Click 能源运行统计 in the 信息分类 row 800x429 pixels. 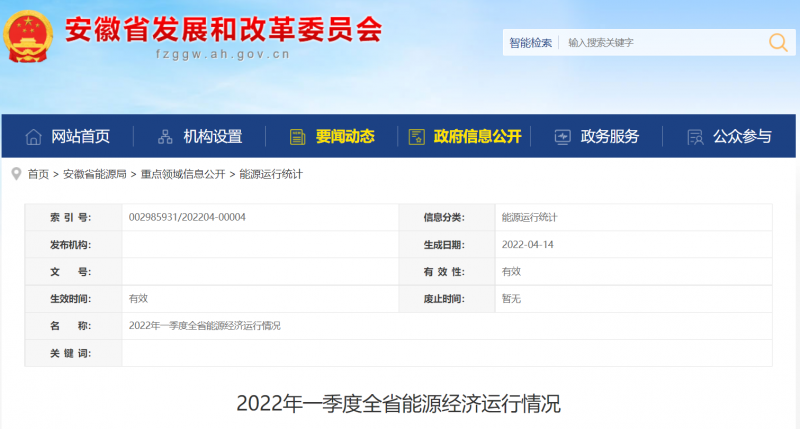coord(529,217)
